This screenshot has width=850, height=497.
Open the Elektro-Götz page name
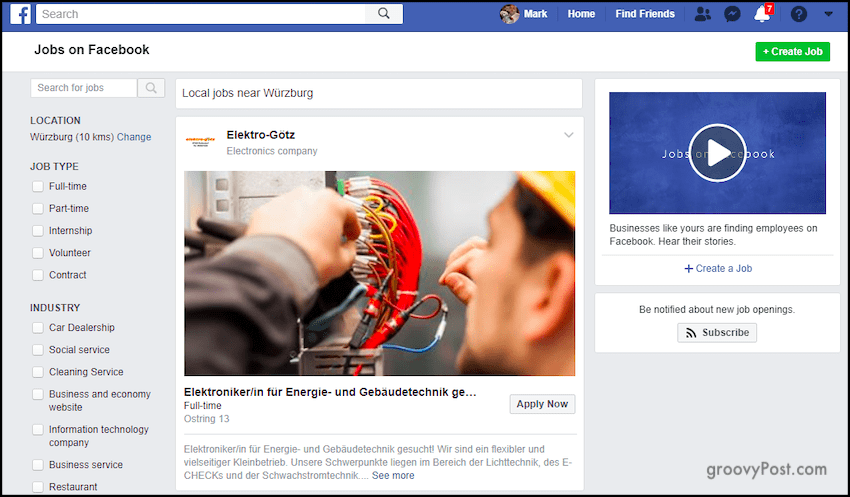click(261, 135)
